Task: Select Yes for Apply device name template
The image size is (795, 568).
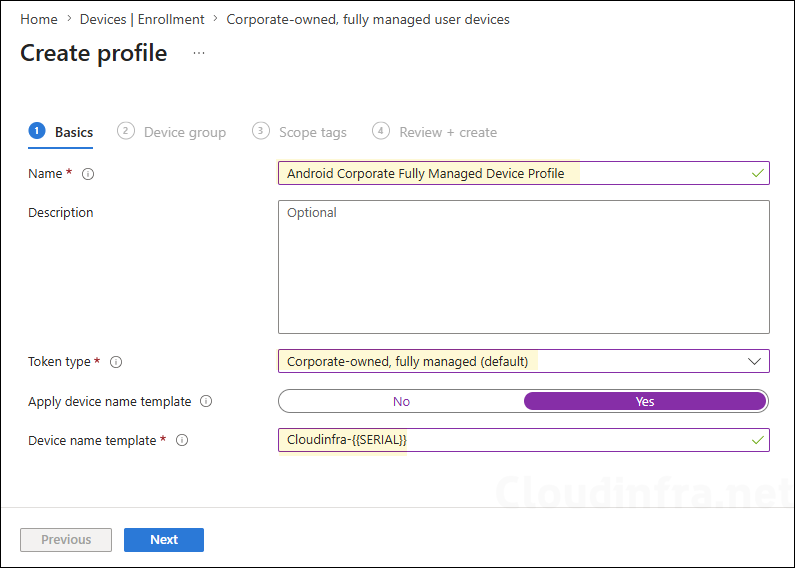Action: tap(645, 401)
